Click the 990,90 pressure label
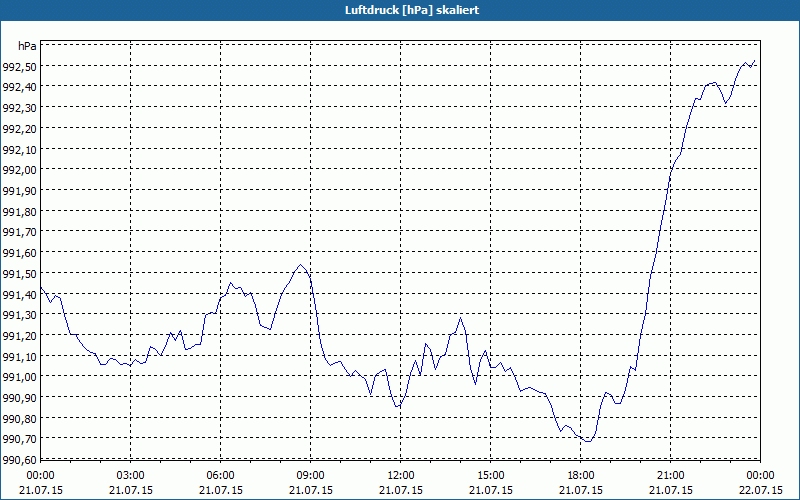Viewport: 800px width, 500px height. coord(19,398)
